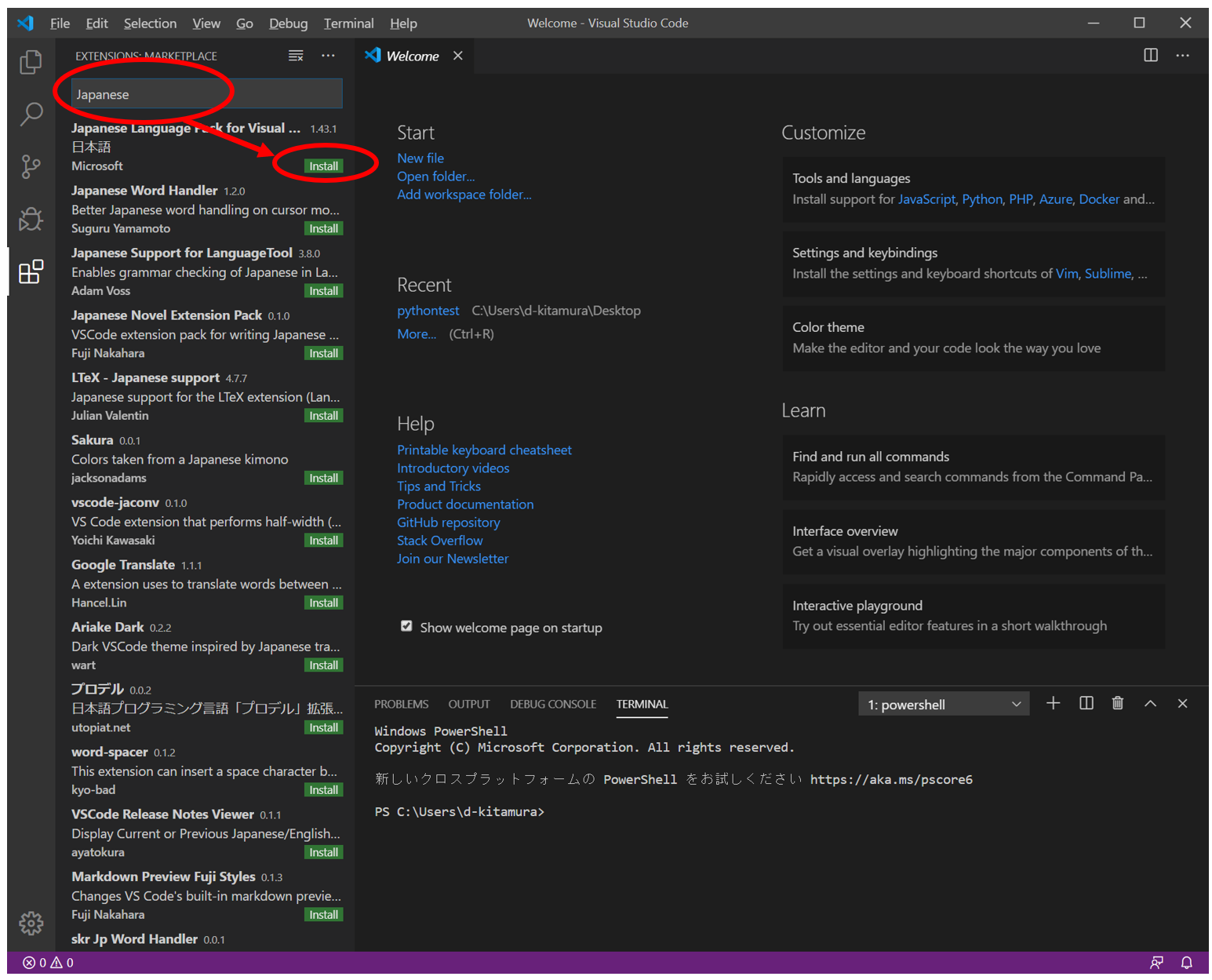The height and width of the screenshot is (980, 1212).
Task: Install Japanese Support for LanguageTool
Action: point(323,291)
